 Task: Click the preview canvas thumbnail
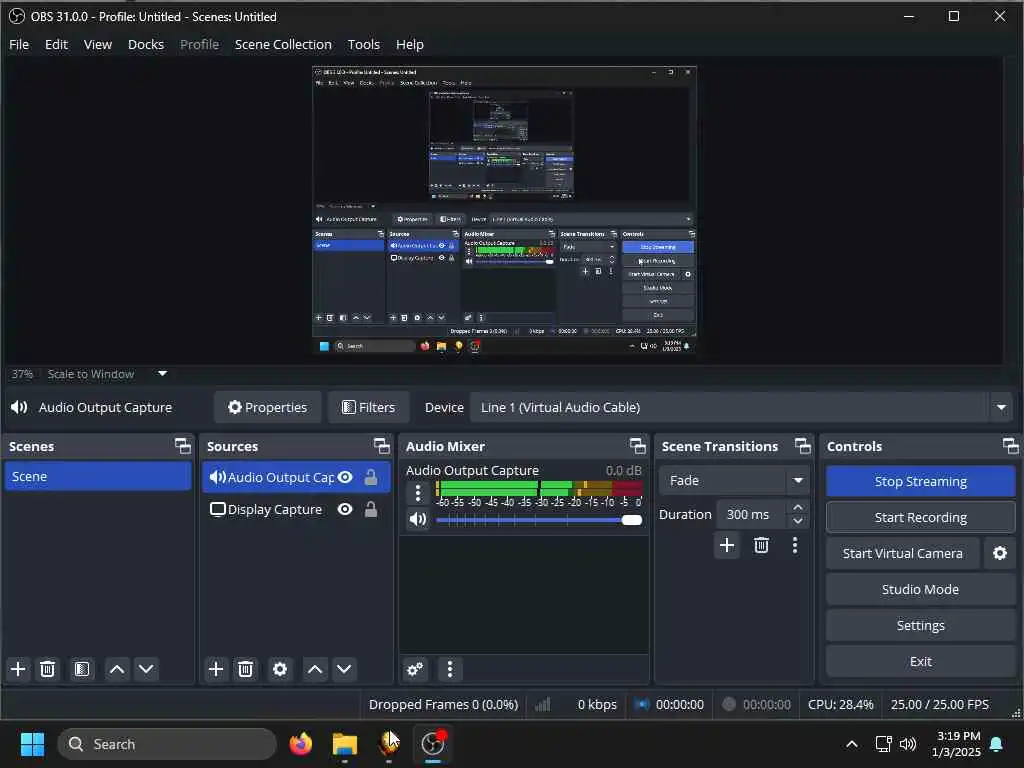[504, 210]
